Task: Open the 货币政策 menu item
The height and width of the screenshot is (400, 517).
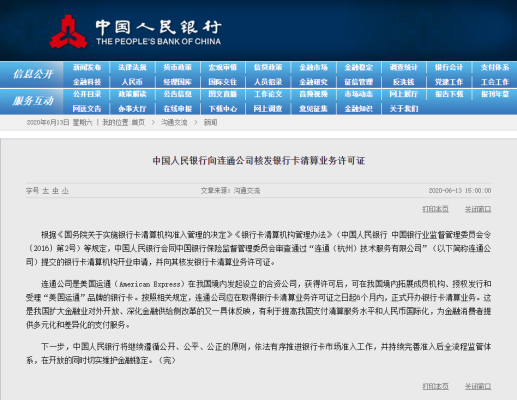Action: tap(178, 67)
